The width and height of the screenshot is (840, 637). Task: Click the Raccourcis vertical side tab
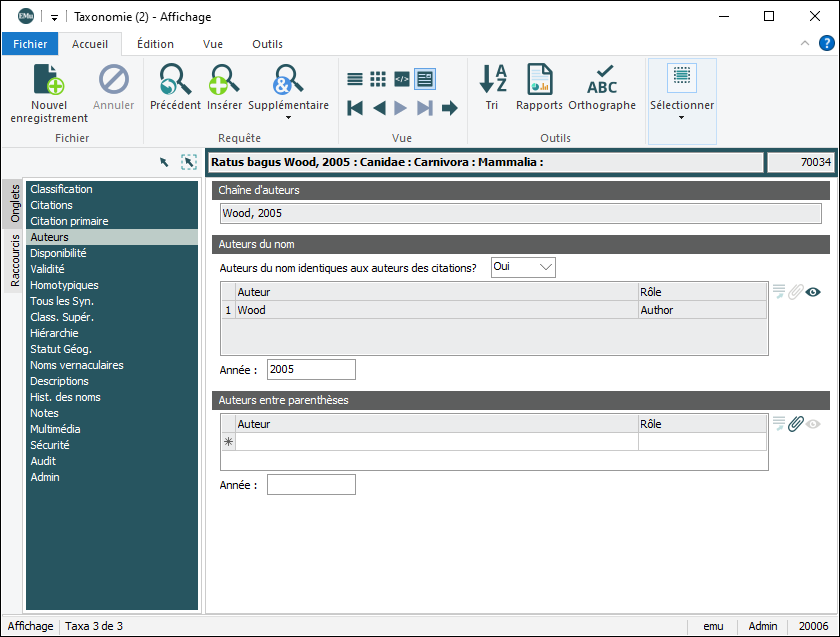(x=15, y=261)
